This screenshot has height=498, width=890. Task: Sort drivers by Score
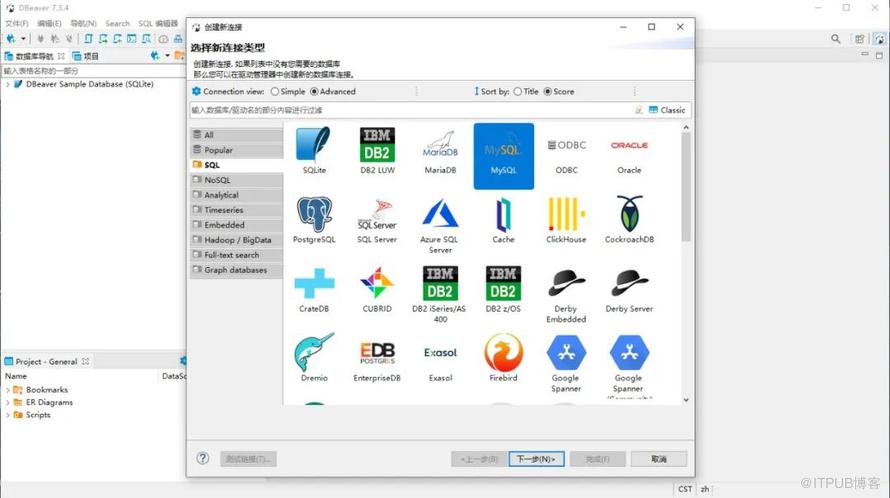tap(559, 91)
